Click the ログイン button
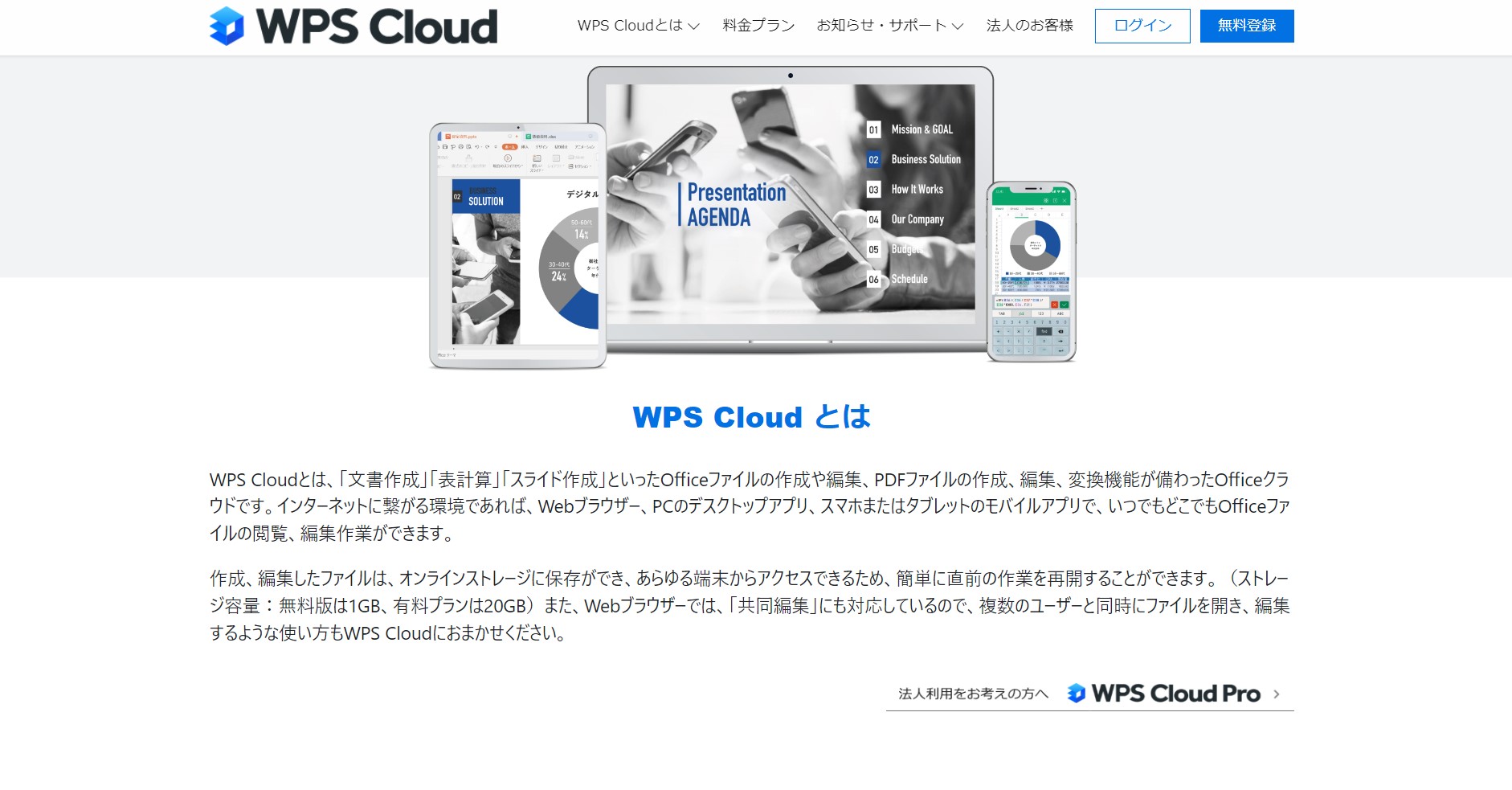This screenshot has width=1512, height=790. [x=1142, y=26]
